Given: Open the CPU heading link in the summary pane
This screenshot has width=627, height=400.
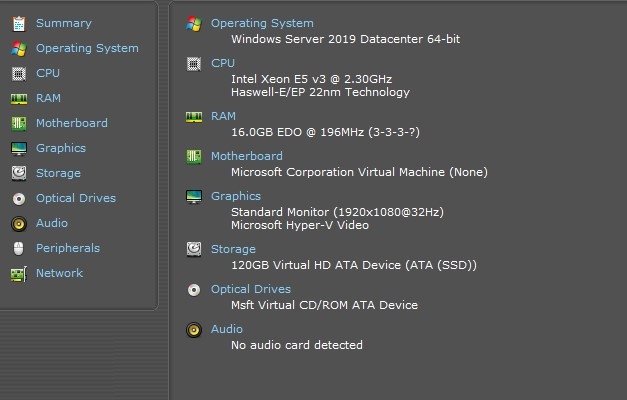Looking at the screenshot, I should 223,63.
